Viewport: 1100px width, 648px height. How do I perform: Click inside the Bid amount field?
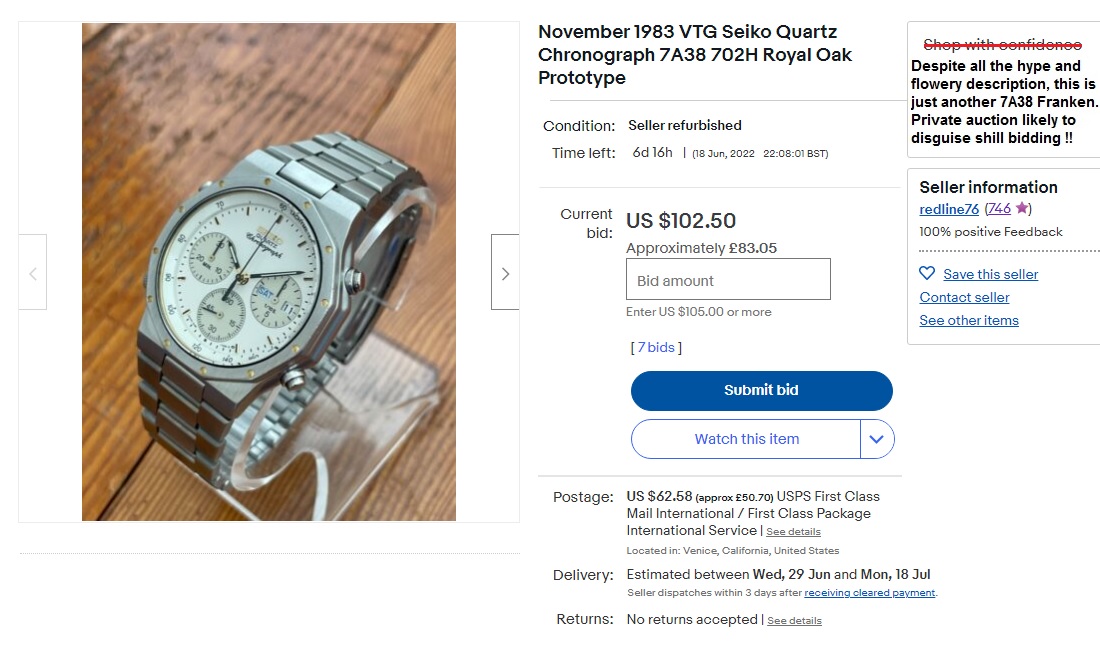coord(728,279)
